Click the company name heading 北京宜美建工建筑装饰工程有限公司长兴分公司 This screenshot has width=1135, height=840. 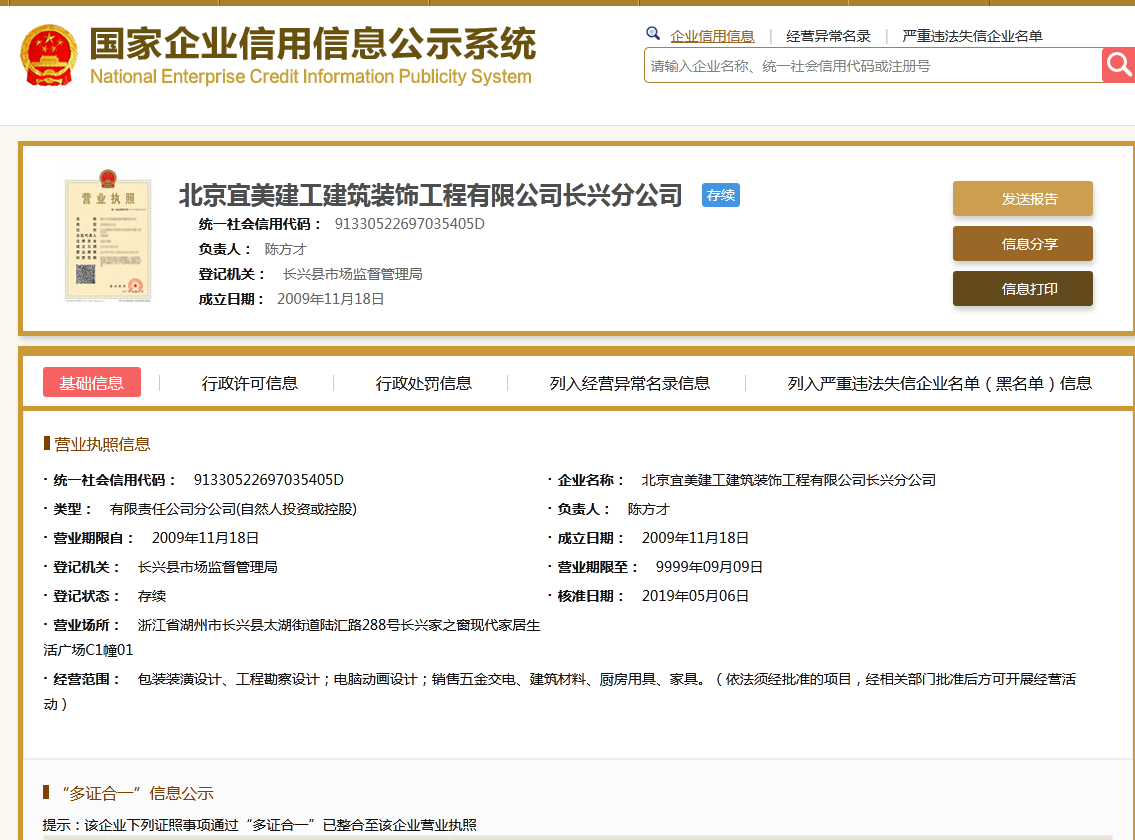pyautogui.click(x=431, y=196)
